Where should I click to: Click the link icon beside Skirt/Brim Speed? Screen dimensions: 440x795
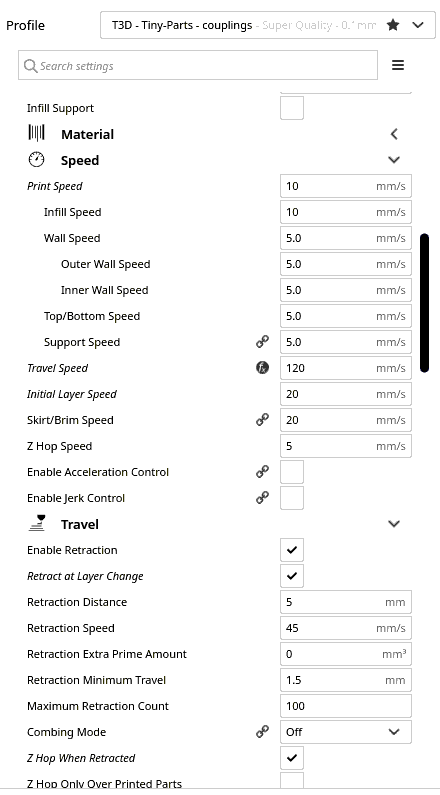click(262, 420)
